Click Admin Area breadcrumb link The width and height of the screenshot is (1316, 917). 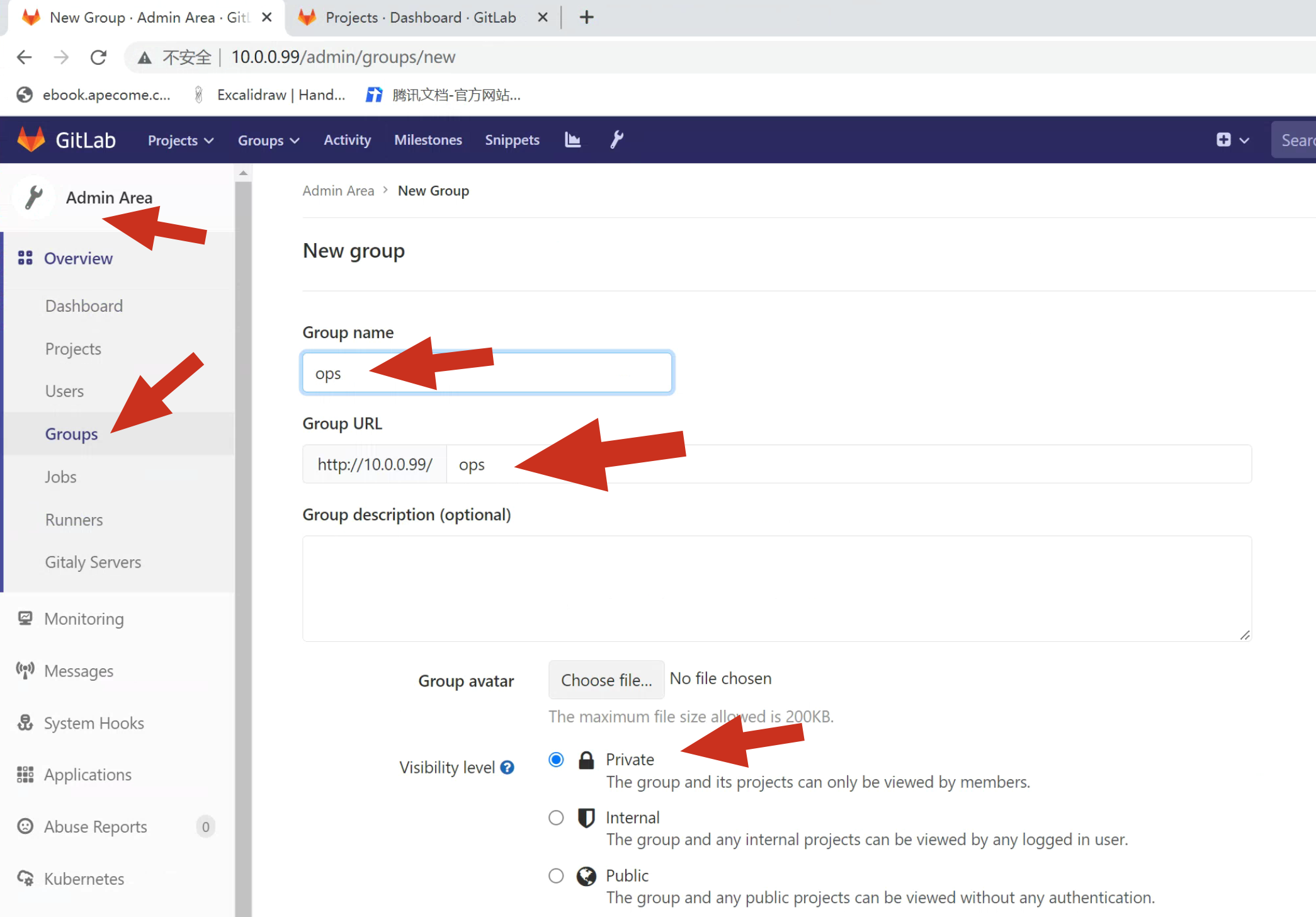click(338, 190)
